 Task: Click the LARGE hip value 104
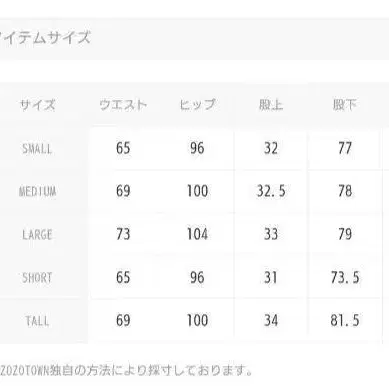click(197, 234)
